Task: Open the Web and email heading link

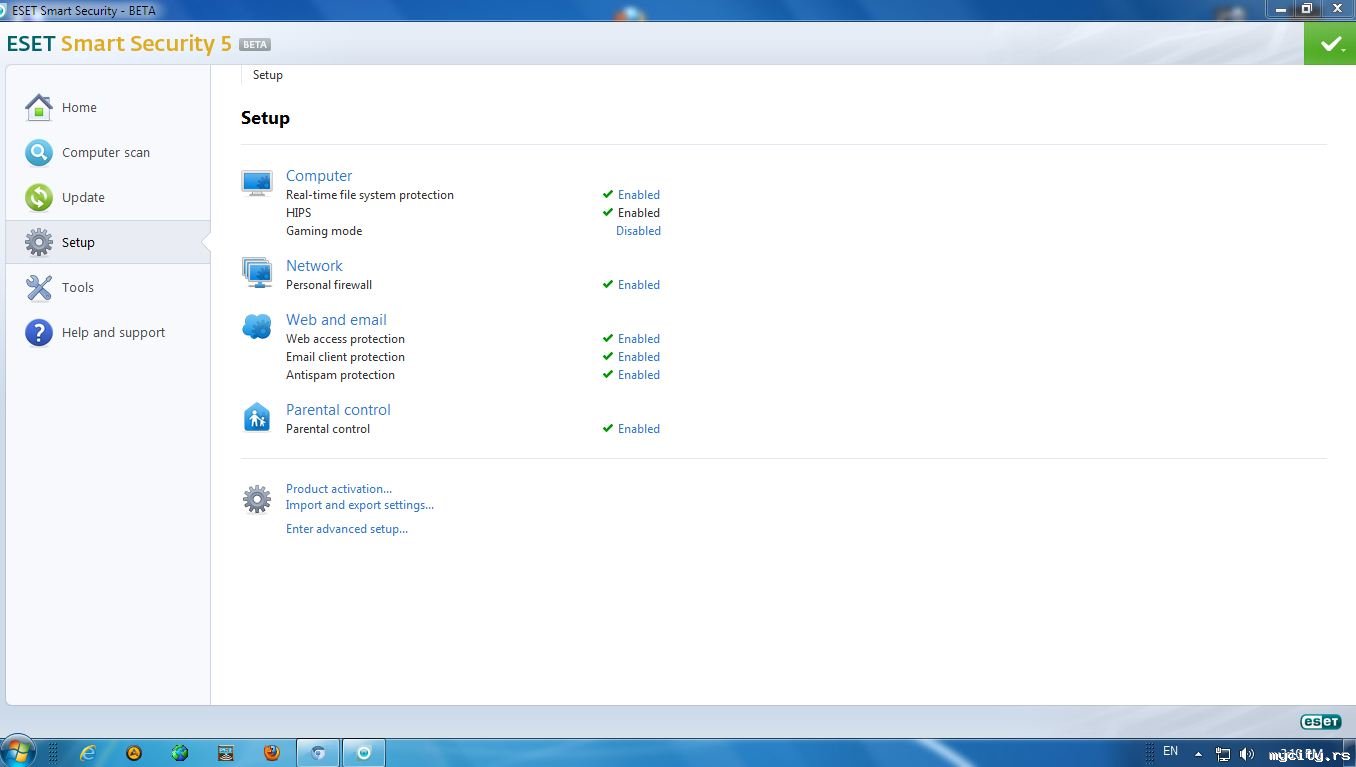Action: (336, 320)
